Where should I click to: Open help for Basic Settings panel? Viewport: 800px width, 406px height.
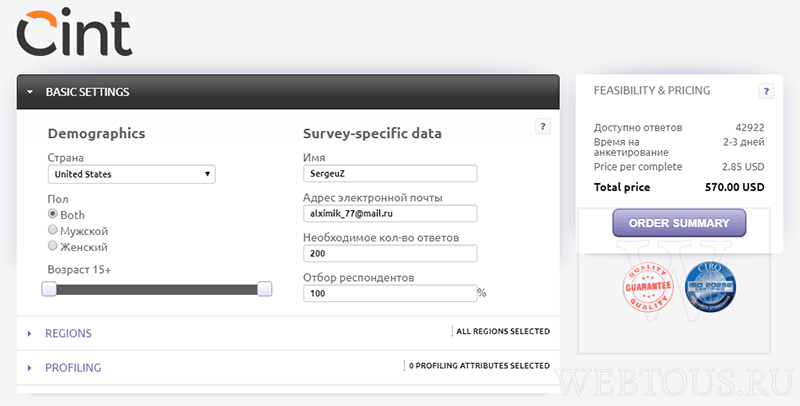tap(543, 126)
